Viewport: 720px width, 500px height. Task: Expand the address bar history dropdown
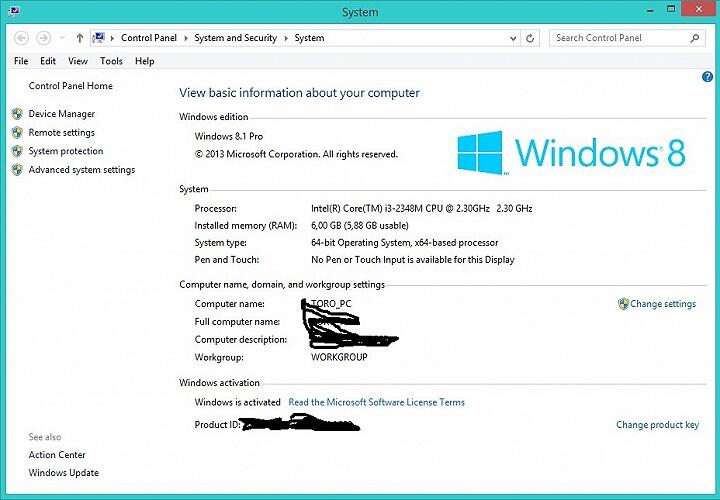(x=513, y=39)
